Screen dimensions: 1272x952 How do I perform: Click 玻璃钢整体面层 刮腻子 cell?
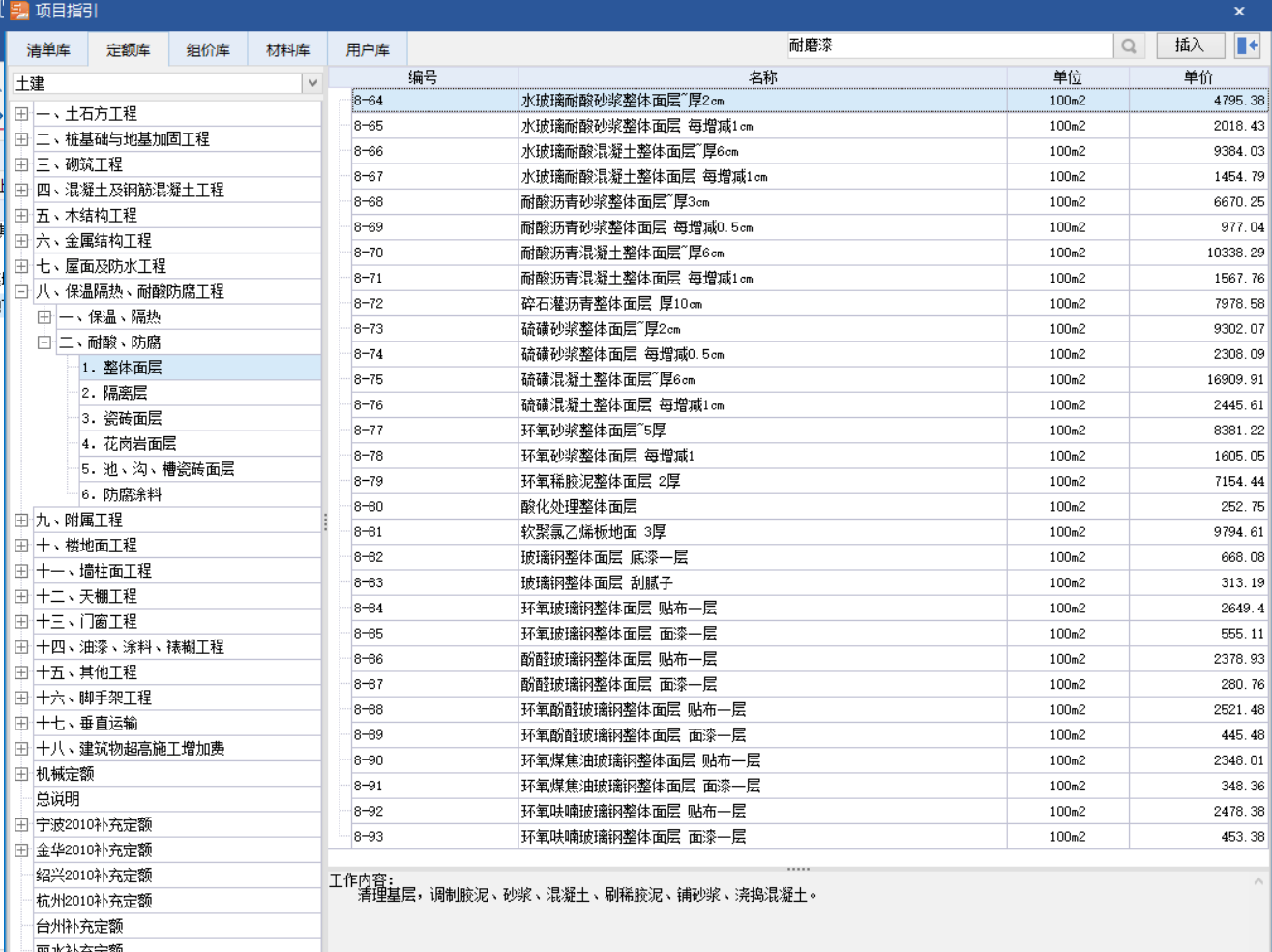[x=762, y=582]
